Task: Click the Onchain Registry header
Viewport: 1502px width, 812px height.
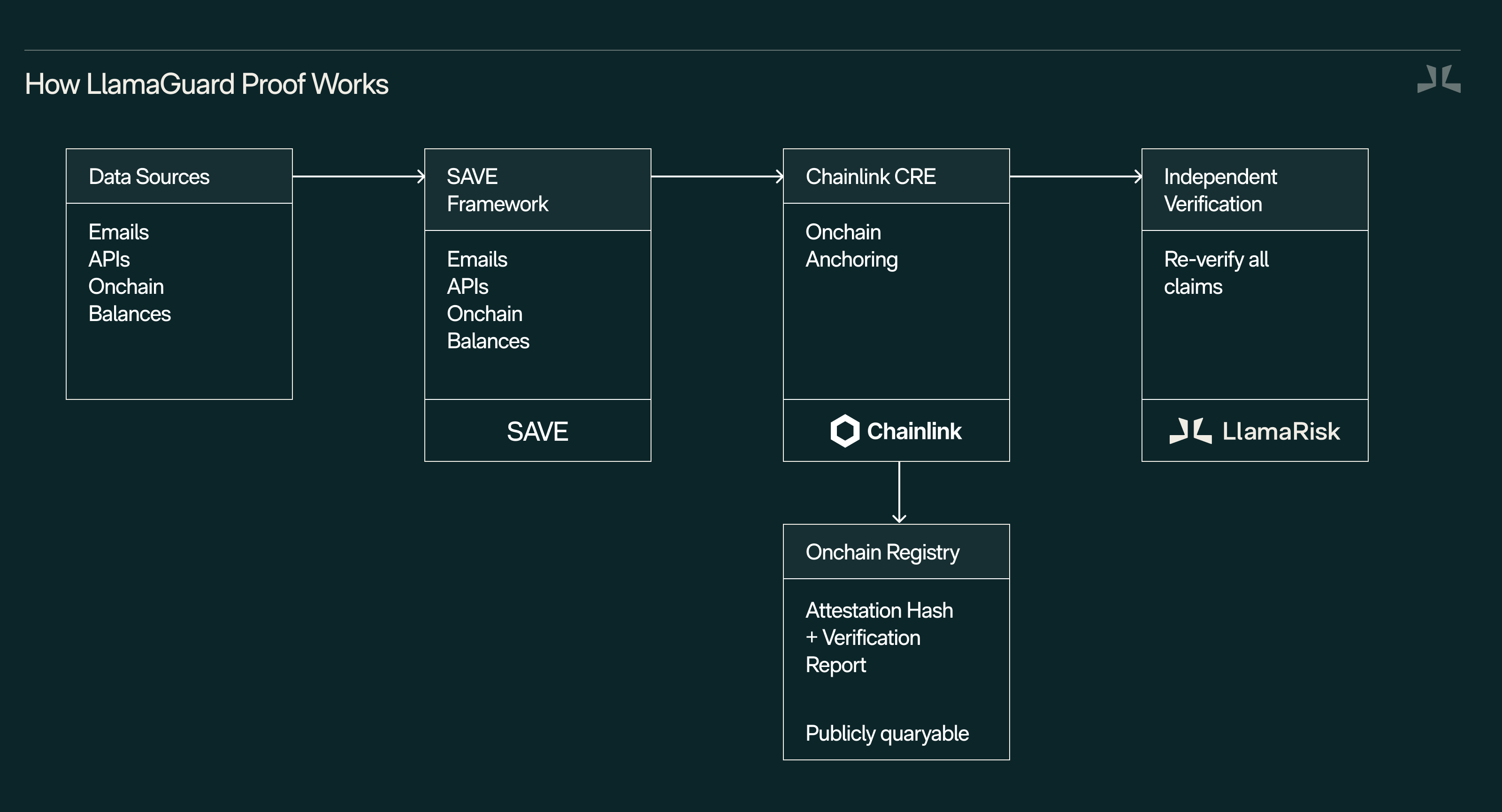Action: (882, 552)
